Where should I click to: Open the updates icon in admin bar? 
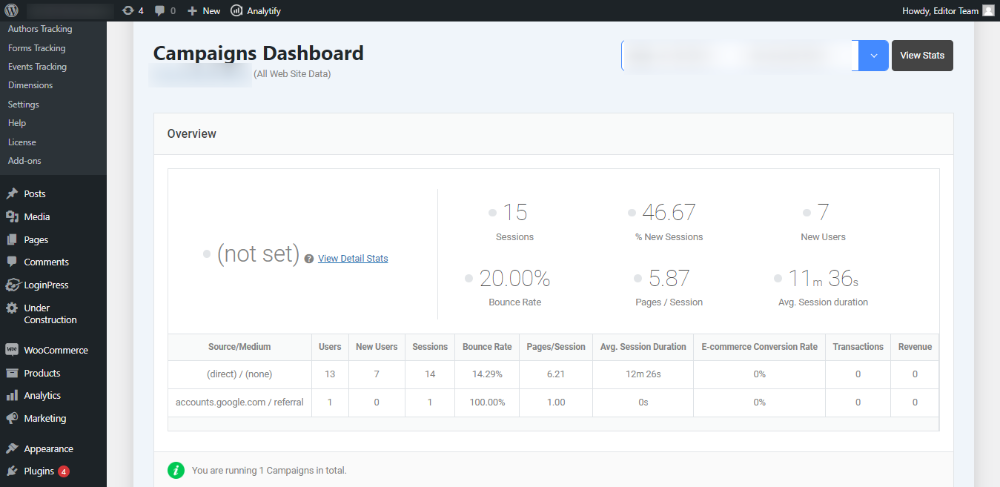click(127, 10)
